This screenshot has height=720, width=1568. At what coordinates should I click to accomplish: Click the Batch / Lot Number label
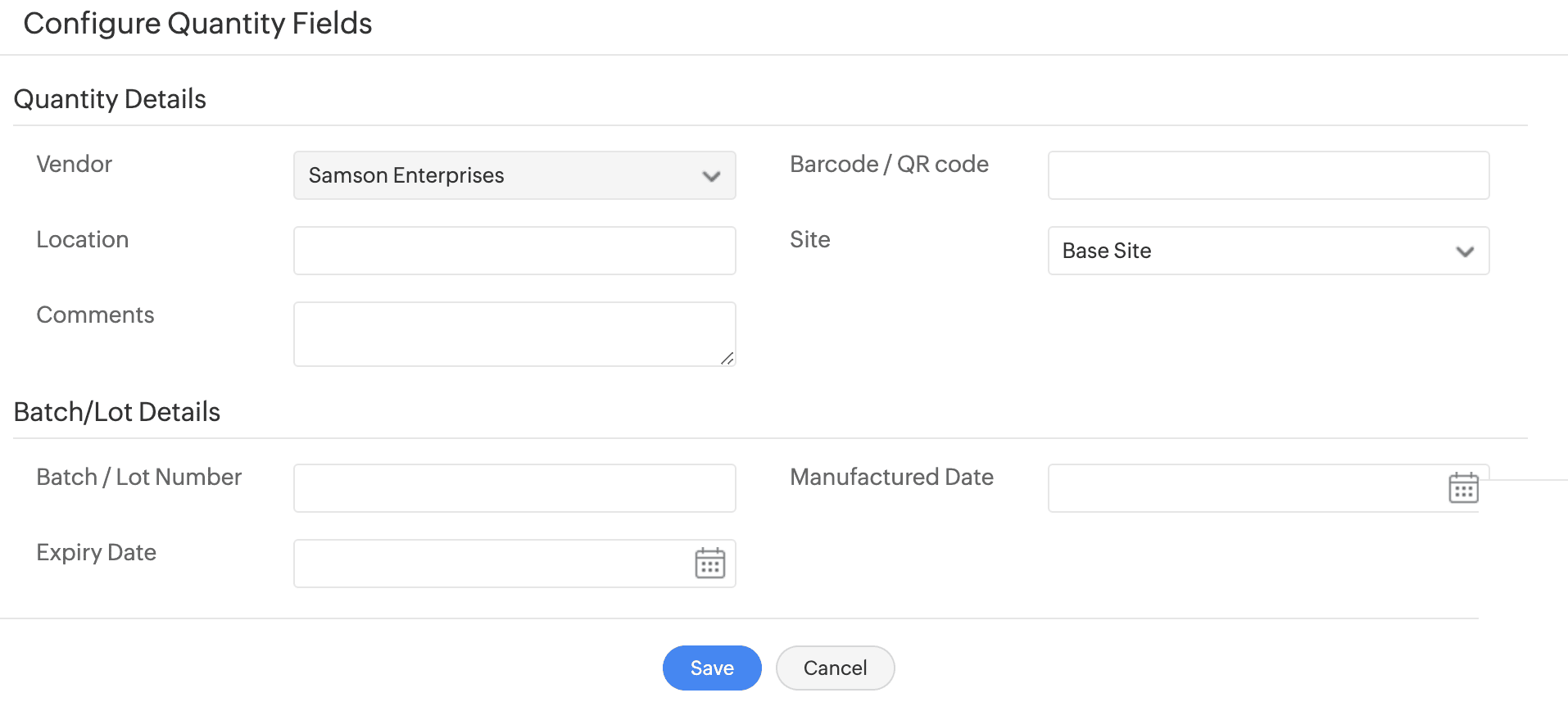click(139, 477)
